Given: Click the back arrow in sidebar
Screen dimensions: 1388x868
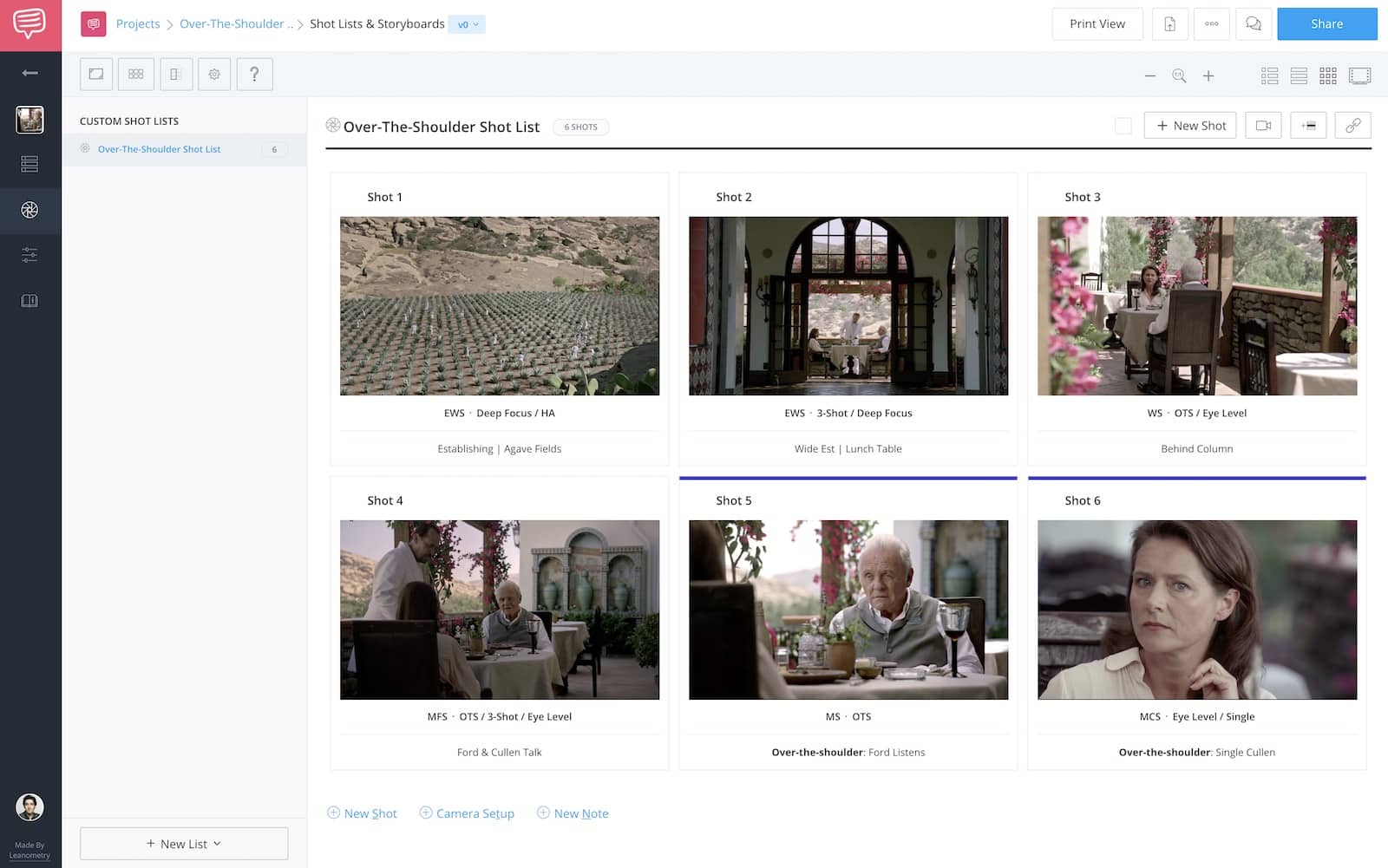Looking at the screenshot, I should (x=29, y=74).
